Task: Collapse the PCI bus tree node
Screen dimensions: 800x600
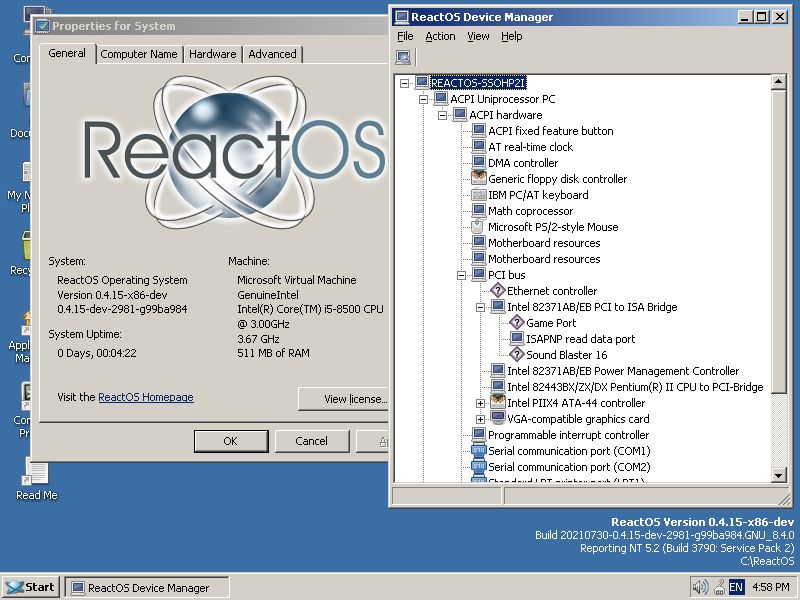Action: (x=462, y=275)
